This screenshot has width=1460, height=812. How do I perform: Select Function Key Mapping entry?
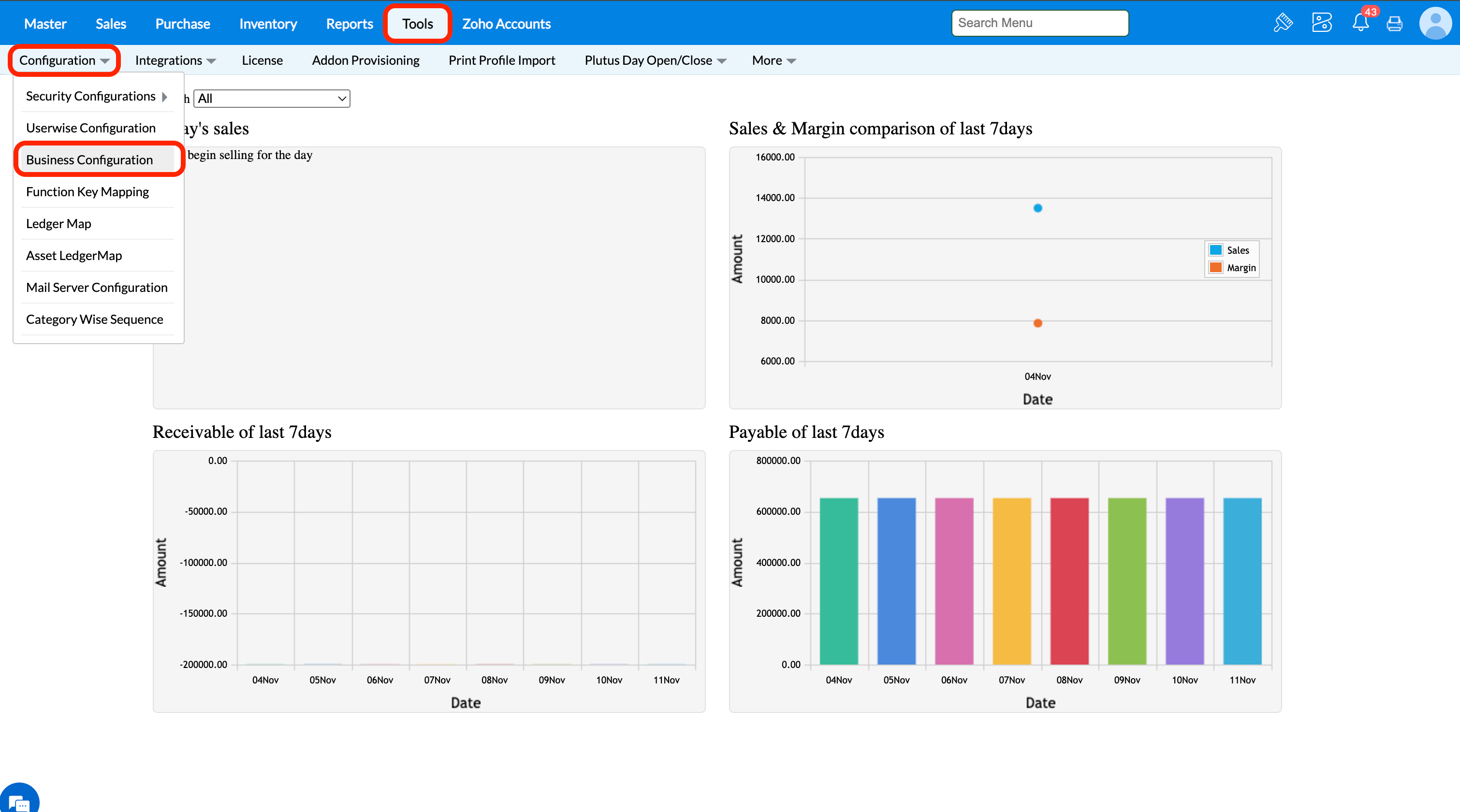pos(88,191)
